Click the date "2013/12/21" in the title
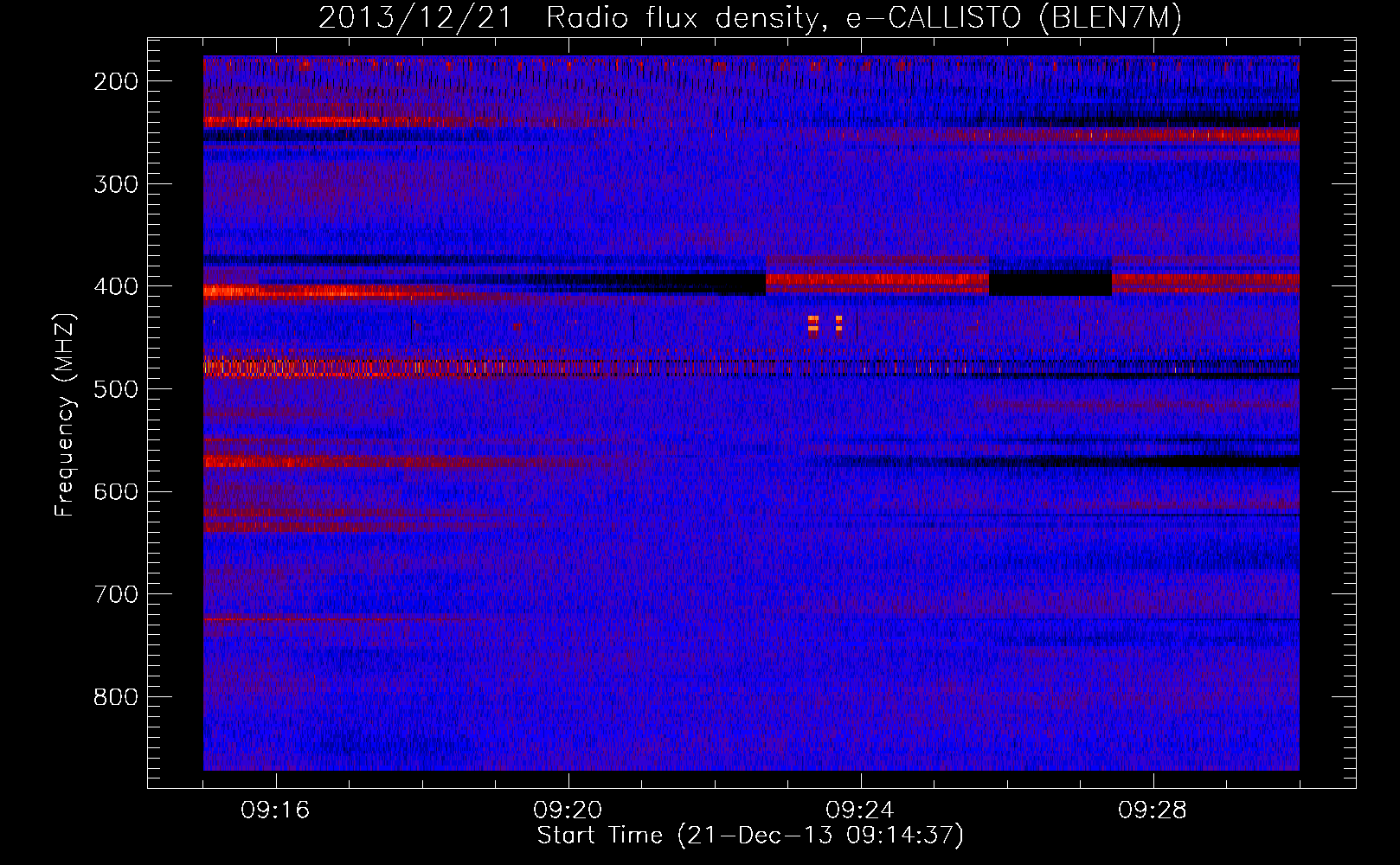The image size is (1400, 865). (415, 18)
